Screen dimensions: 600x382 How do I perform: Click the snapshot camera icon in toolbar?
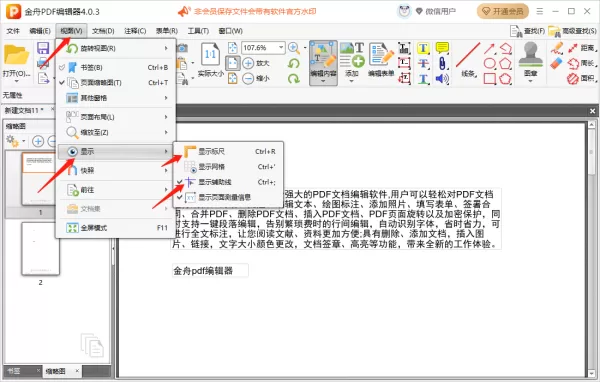pos(183,48)
